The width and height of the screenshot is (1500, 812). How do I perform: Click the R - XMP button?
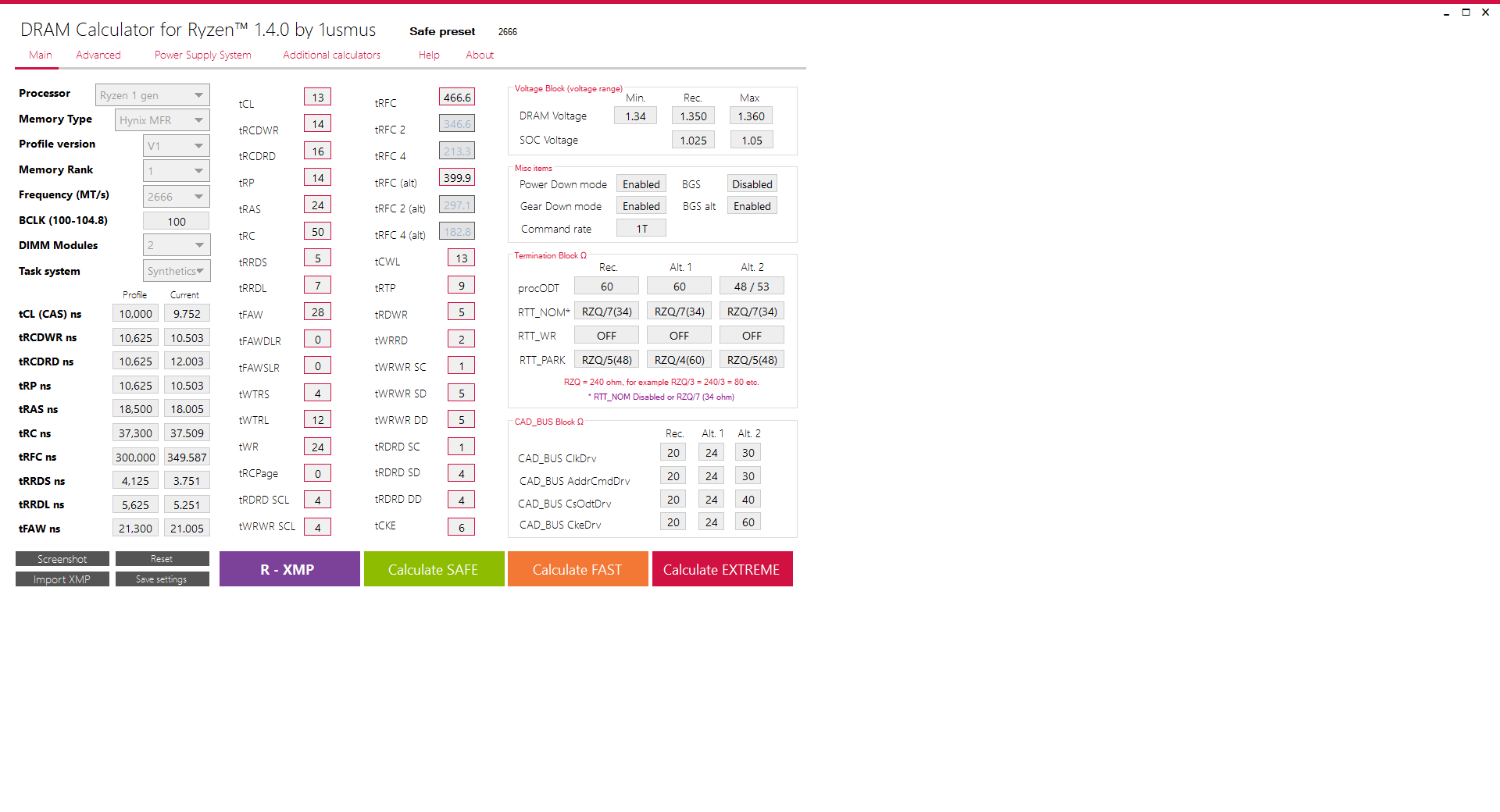click(290, 569)
